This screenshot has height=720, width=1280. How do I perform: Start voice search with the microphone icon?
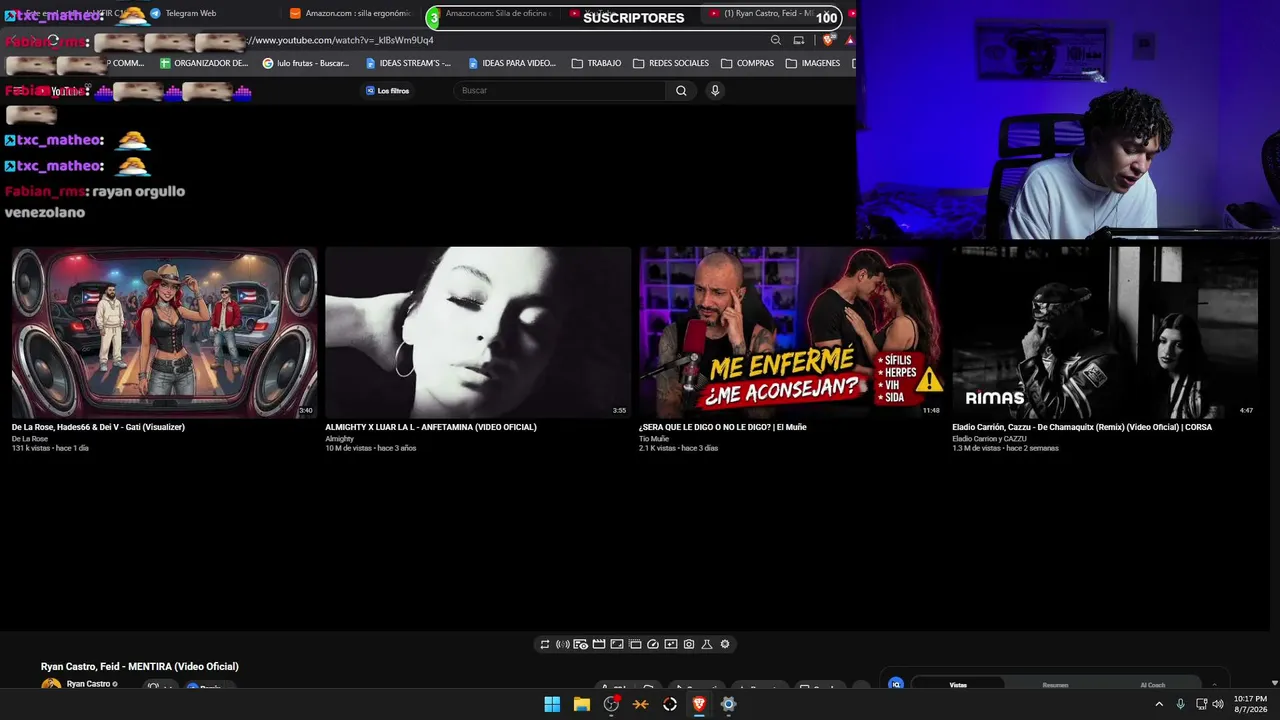(x=715, y=91)
